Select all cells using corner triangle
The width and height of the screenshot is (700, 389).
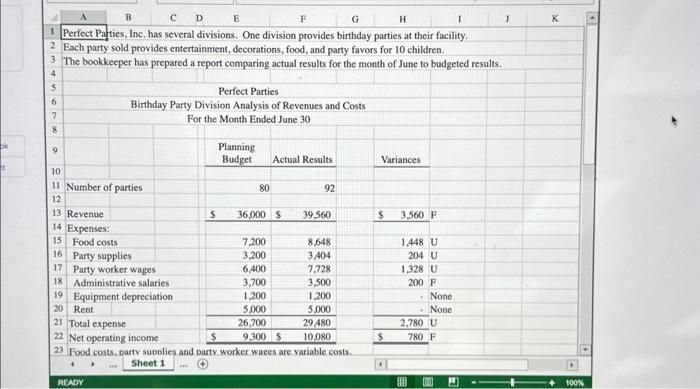(x=54, y=17)
